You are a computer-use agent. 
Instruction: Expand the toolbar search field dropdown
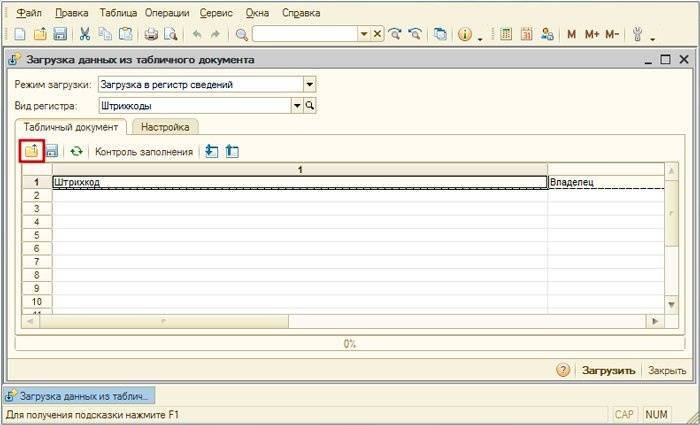click(x=364, y=34)
